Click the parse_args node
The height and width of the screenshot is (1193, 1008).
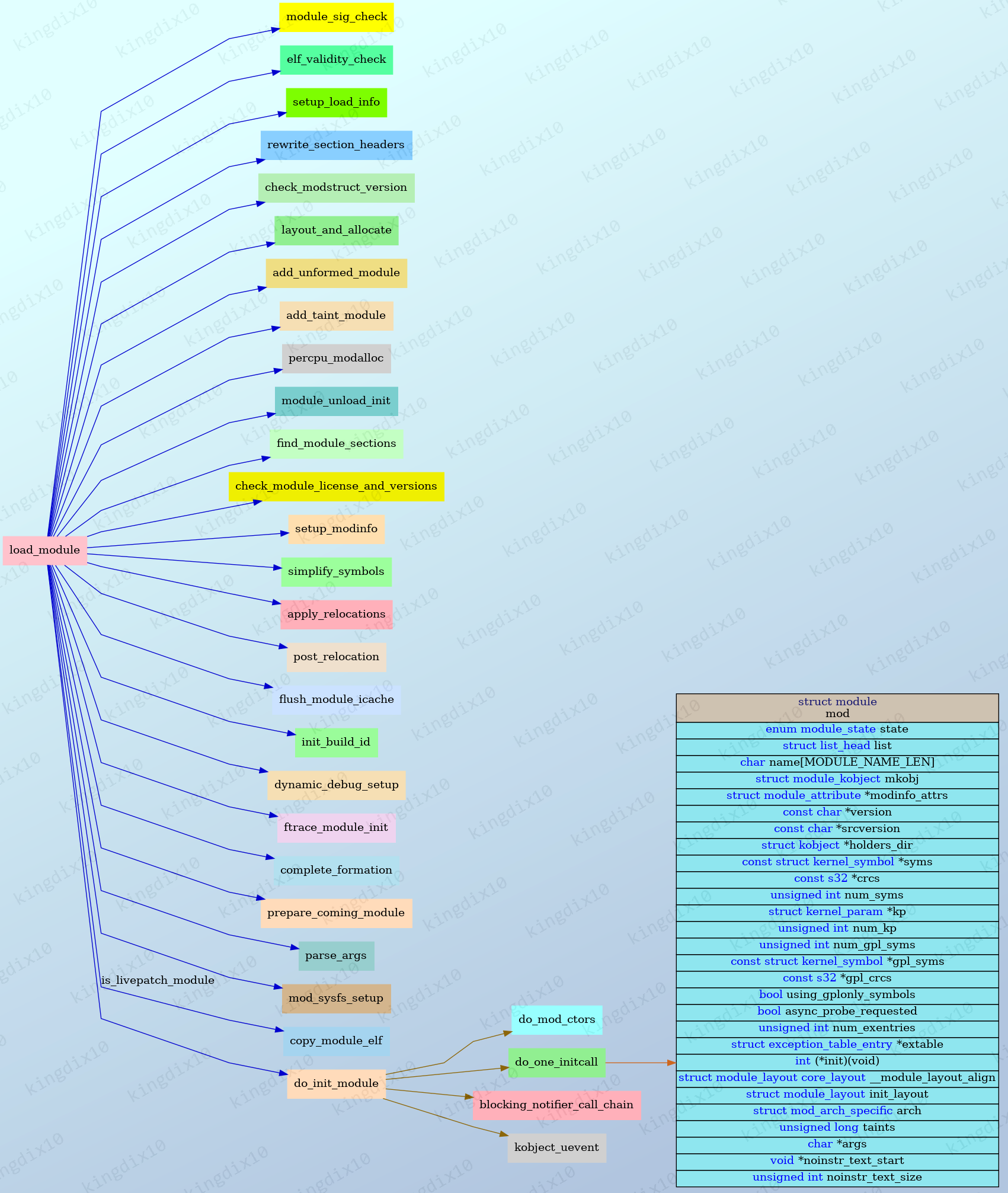(x=337, y=955)
